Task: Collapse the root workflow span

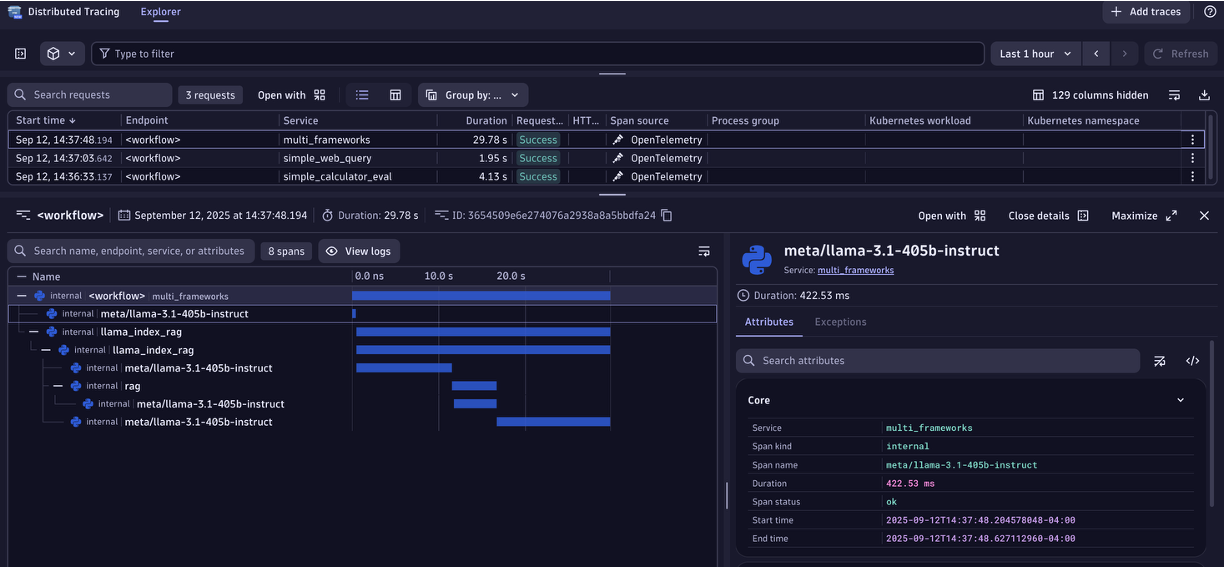Action: click(x=22, y=296)
